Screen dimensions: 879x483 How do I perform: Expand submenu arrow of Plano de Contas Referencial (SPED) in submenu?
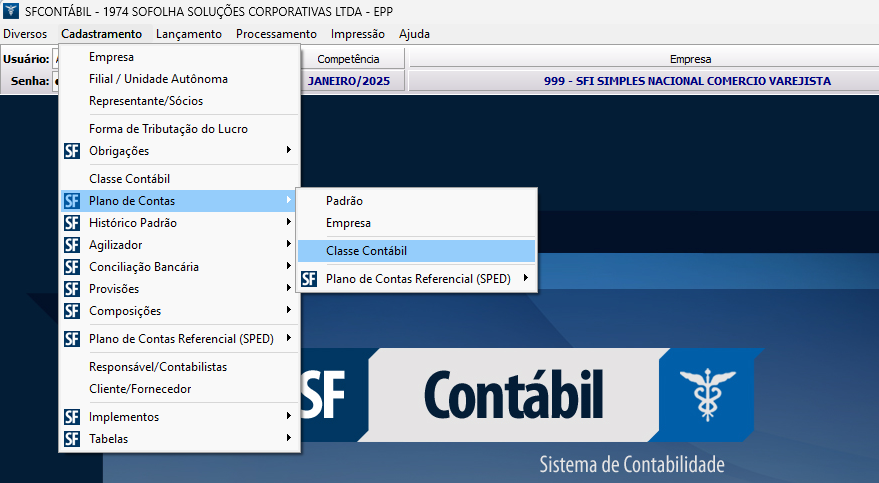[x=526, y=279]
